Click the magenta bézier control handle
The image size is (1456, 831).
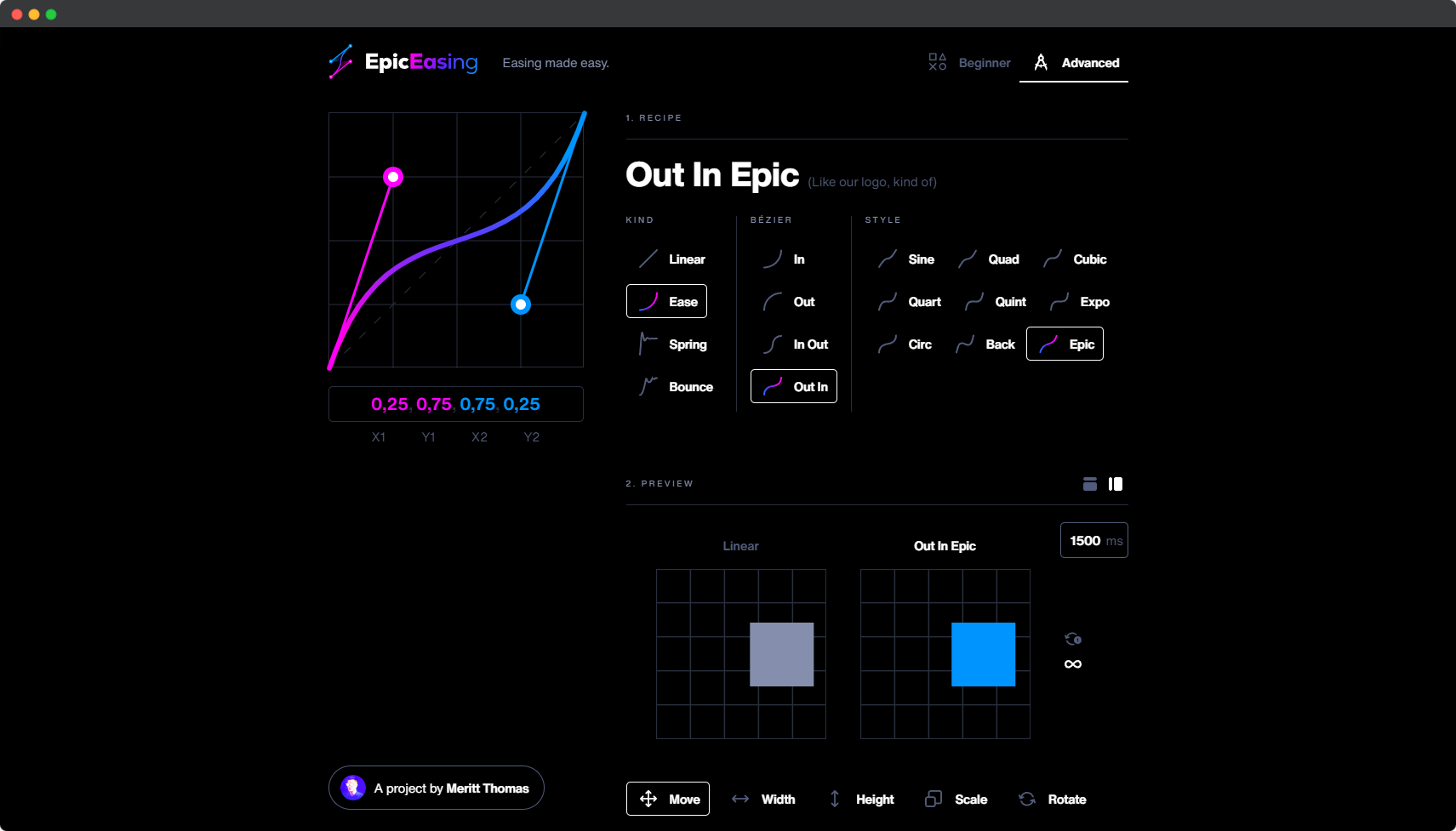click(x=393, y=177)
